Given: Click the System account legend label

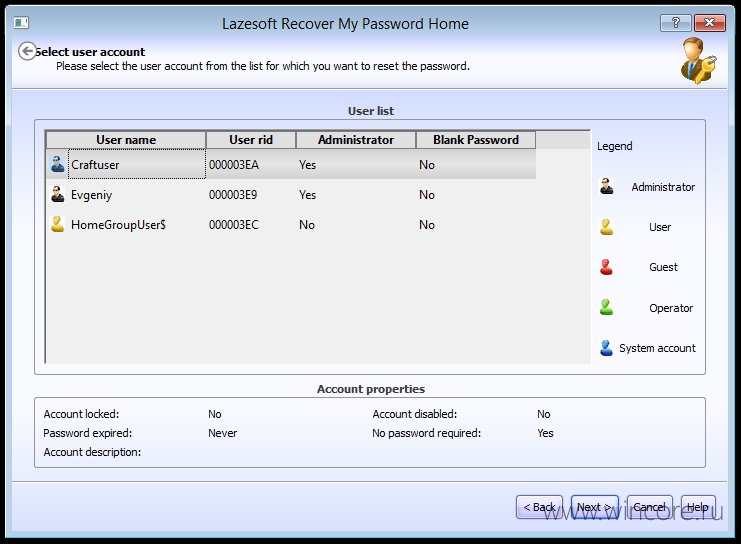Looking at the screenshot, I should [x=657, y=348].
